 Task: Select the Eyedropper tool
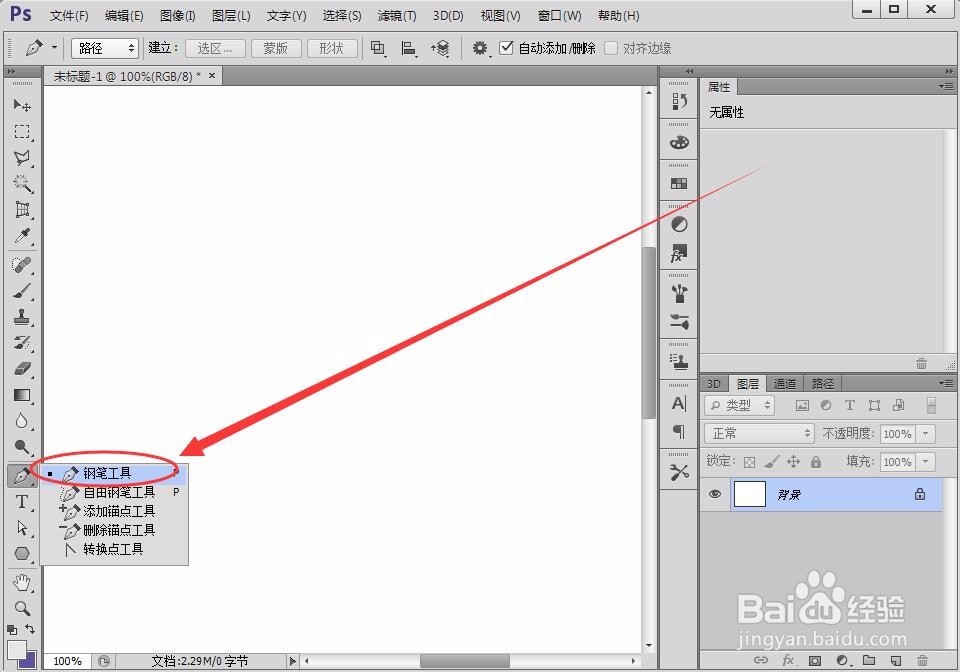(22, 236)
